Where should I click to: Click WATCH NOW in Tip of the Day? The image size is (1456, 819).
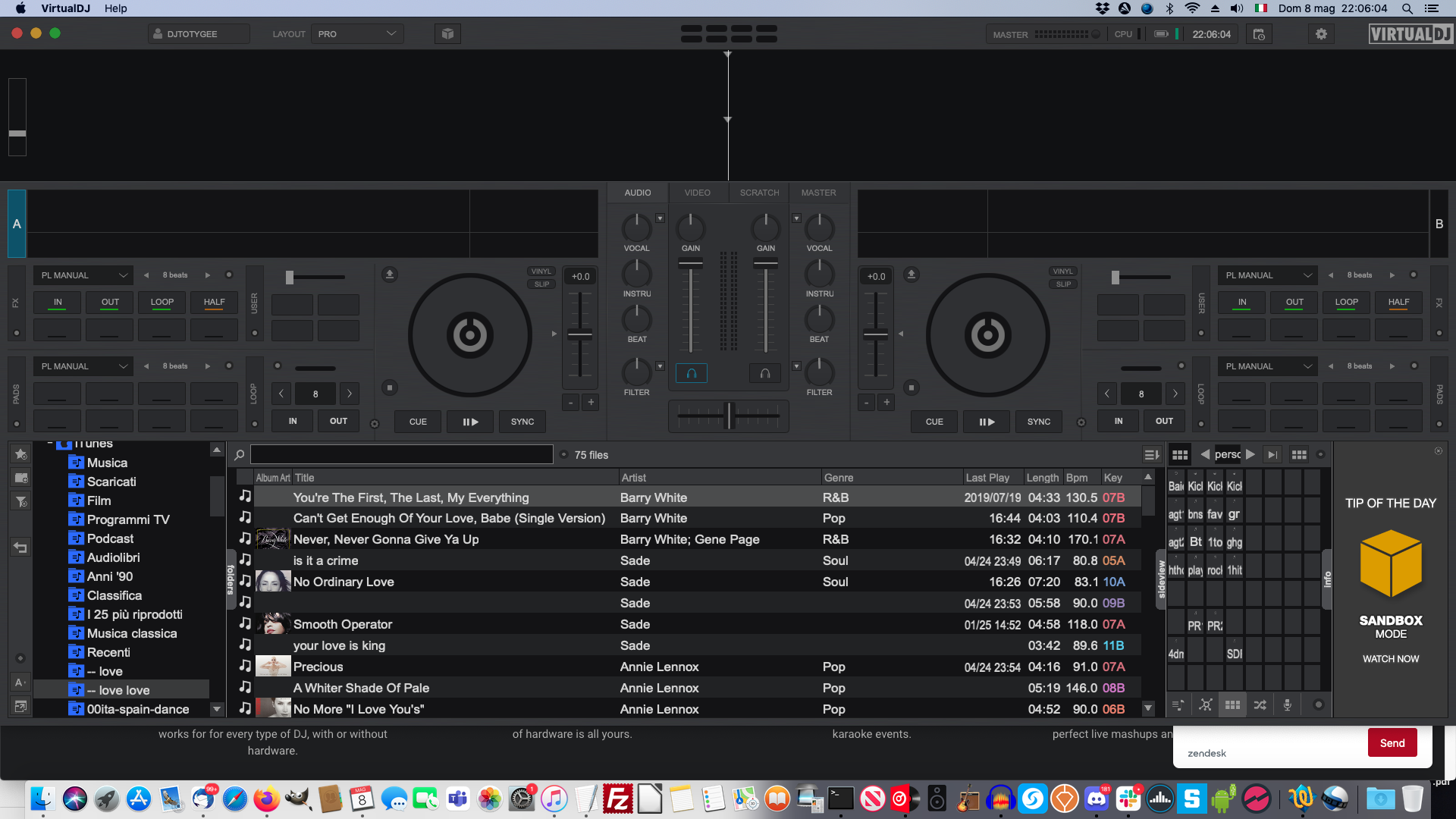(x=1391, y=659)
